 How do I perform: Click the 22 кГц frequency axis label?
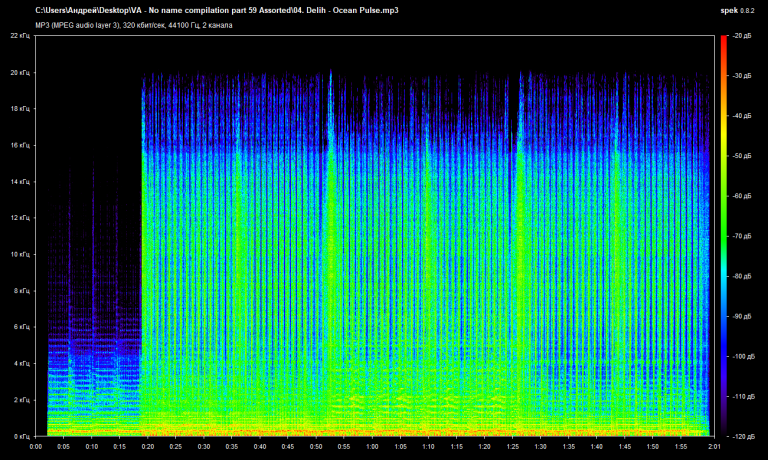20,36
